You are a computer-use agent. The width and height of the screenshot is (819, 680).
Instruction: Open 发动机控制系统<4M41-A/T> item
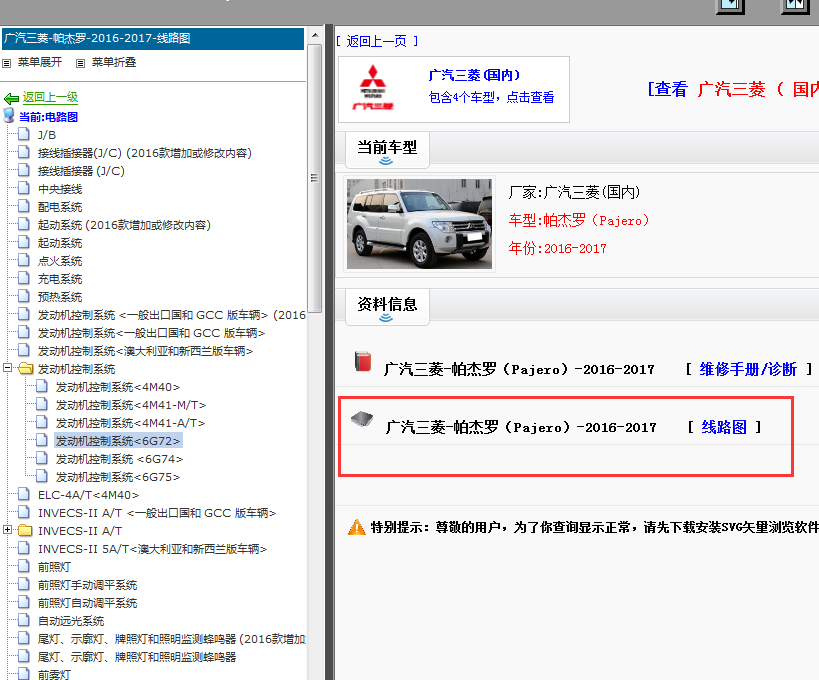tap(130, 423)
